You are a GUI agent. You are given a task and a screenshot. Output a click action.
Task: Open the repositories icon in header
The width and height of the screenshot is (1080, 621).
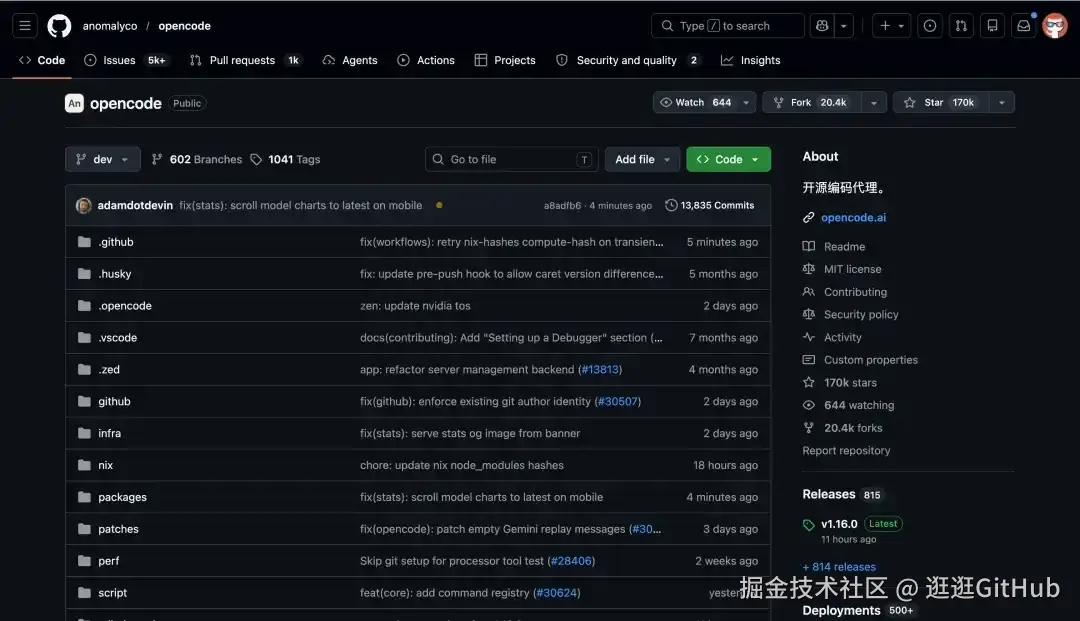click(993, 25)
